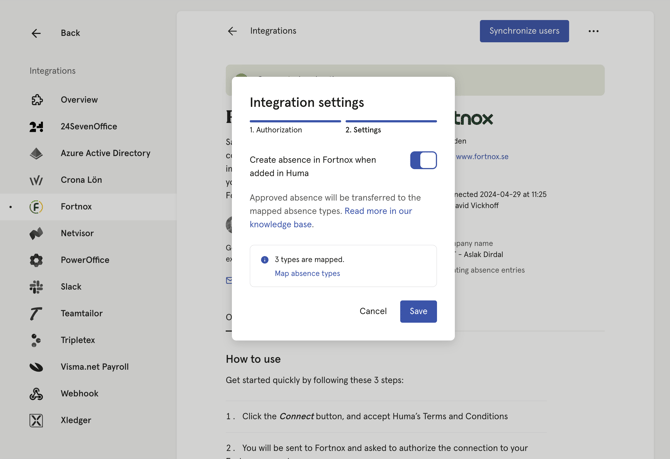
Task: Toggle Create absence in Fortnox switch
Action: (x=423, y=160)
